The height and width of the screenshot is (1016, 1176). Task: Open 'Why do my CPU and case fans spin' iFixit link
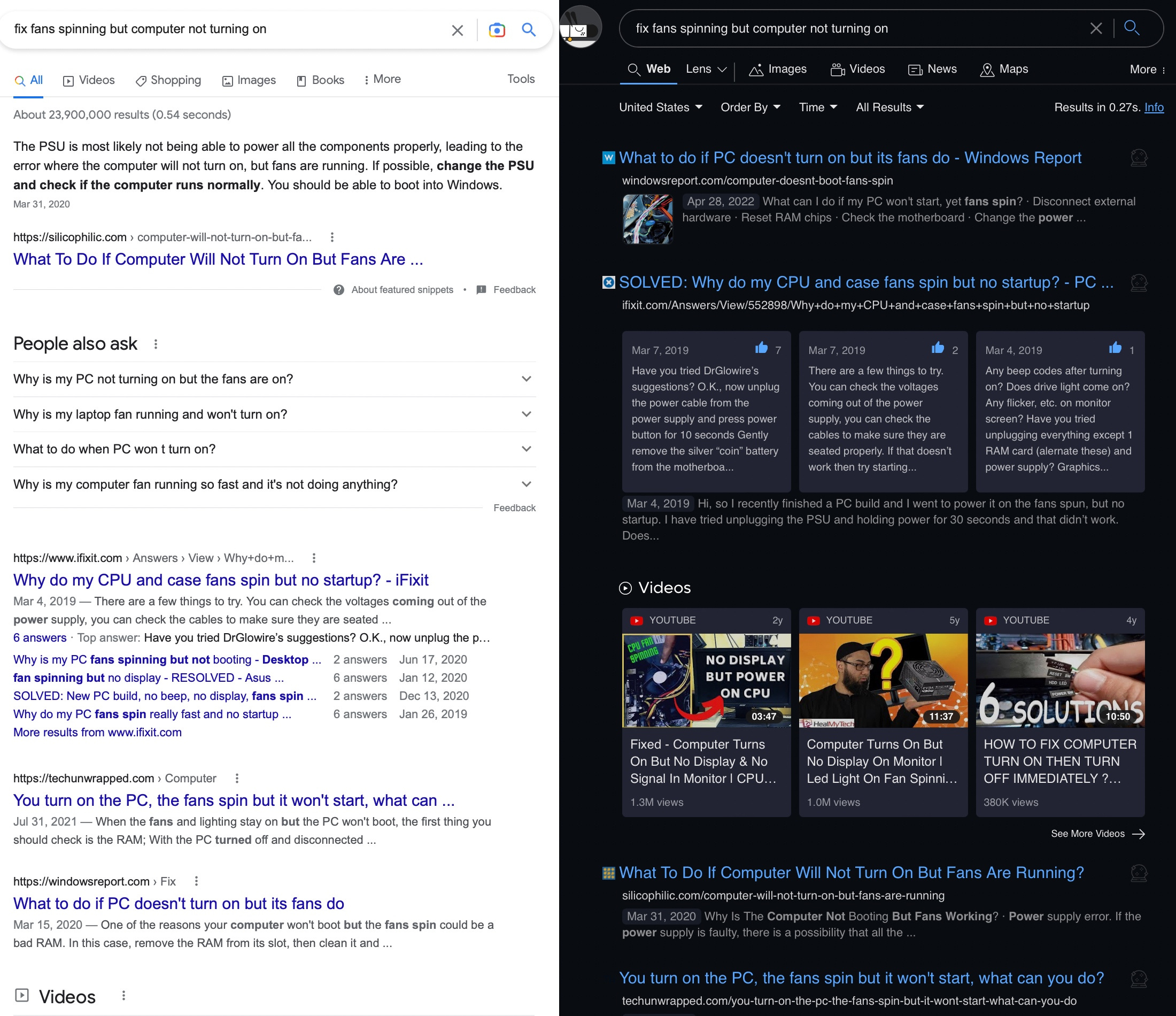221,580
